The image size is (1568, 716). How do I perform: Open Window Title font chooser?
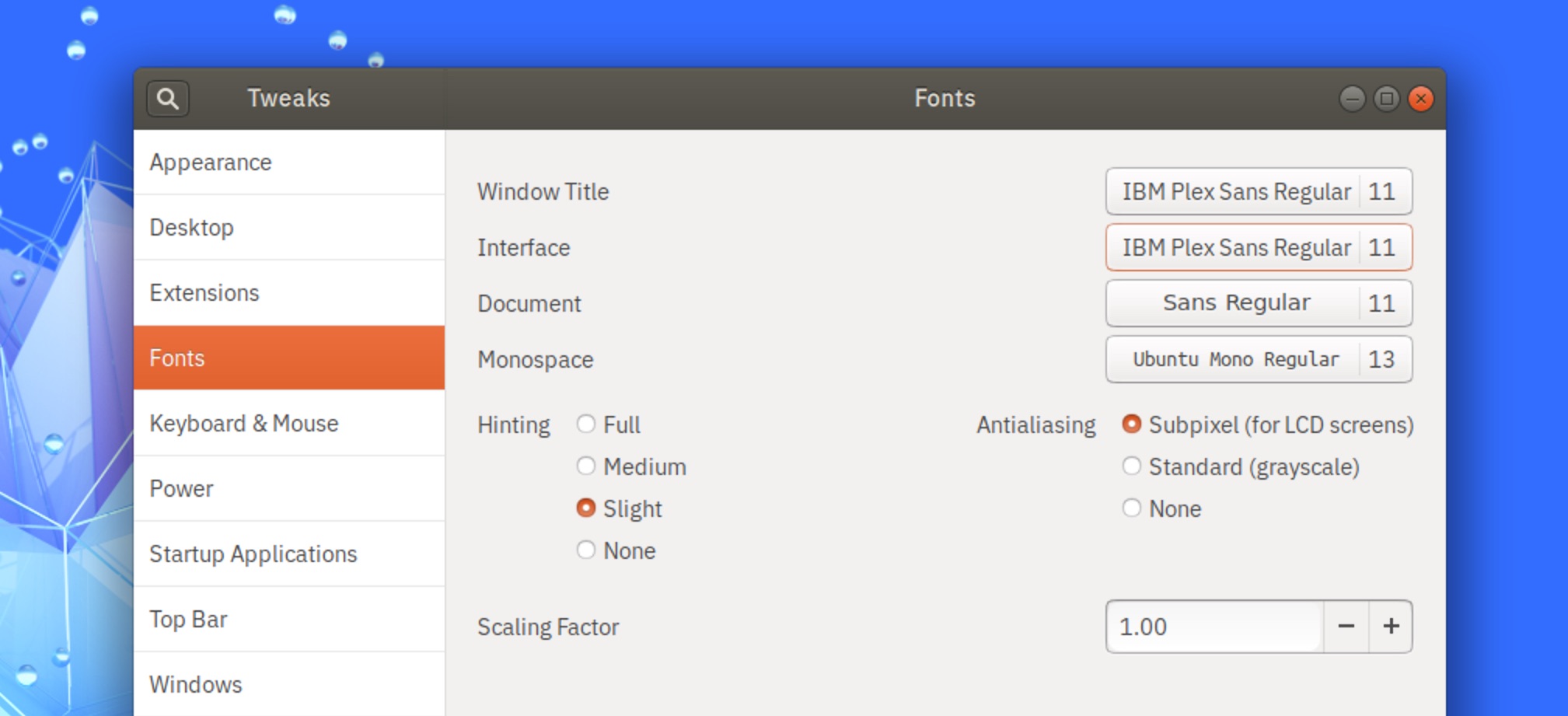tap(1259, 191)
